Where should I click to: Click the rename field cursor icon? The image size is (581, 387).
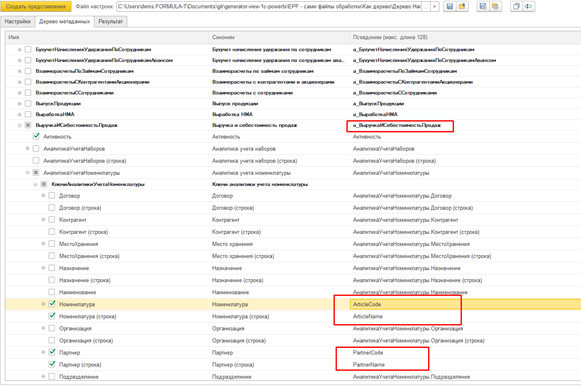(528, 6)
